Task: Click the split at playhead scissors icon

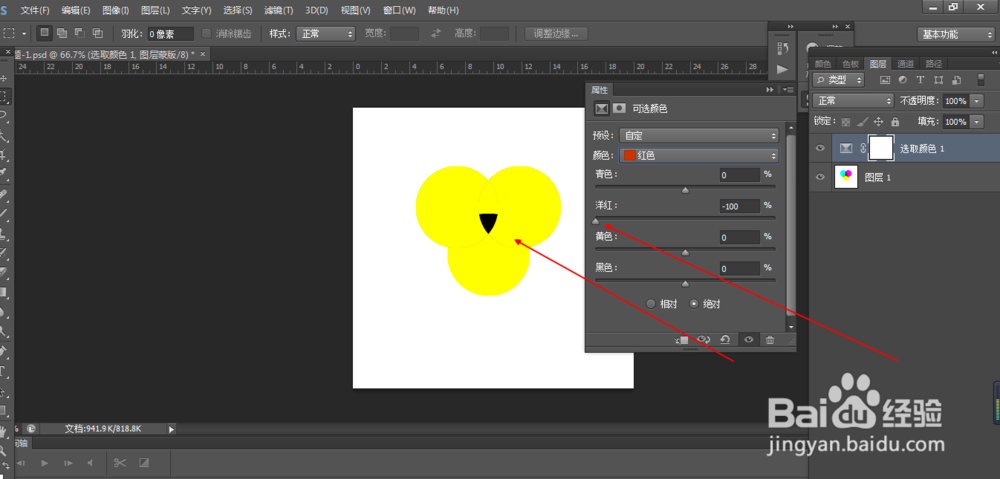Action: [120, 462]
